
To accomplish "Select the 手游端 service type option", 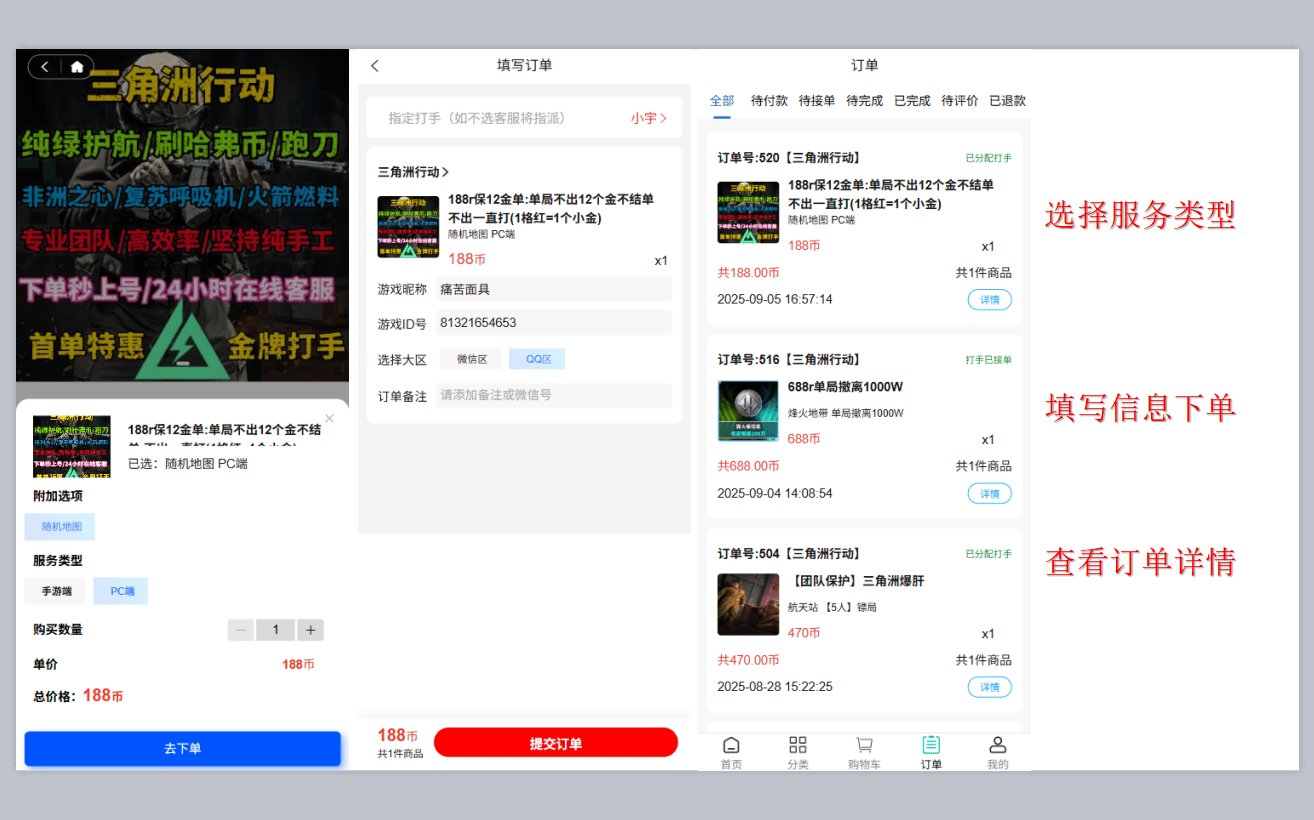I will [55, 591].
